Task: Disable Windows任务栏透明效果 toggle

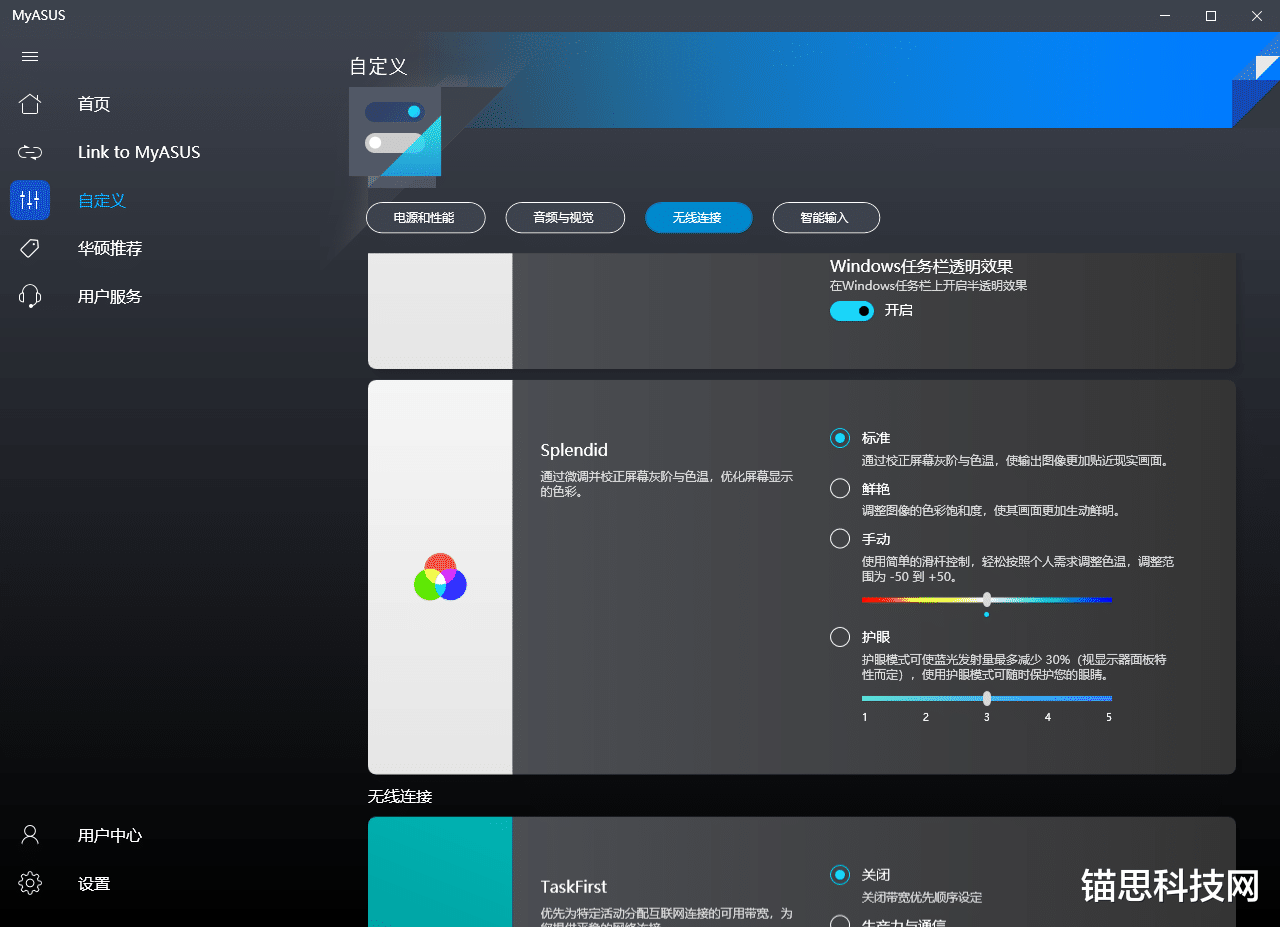Action: click(x=851, y=311)
